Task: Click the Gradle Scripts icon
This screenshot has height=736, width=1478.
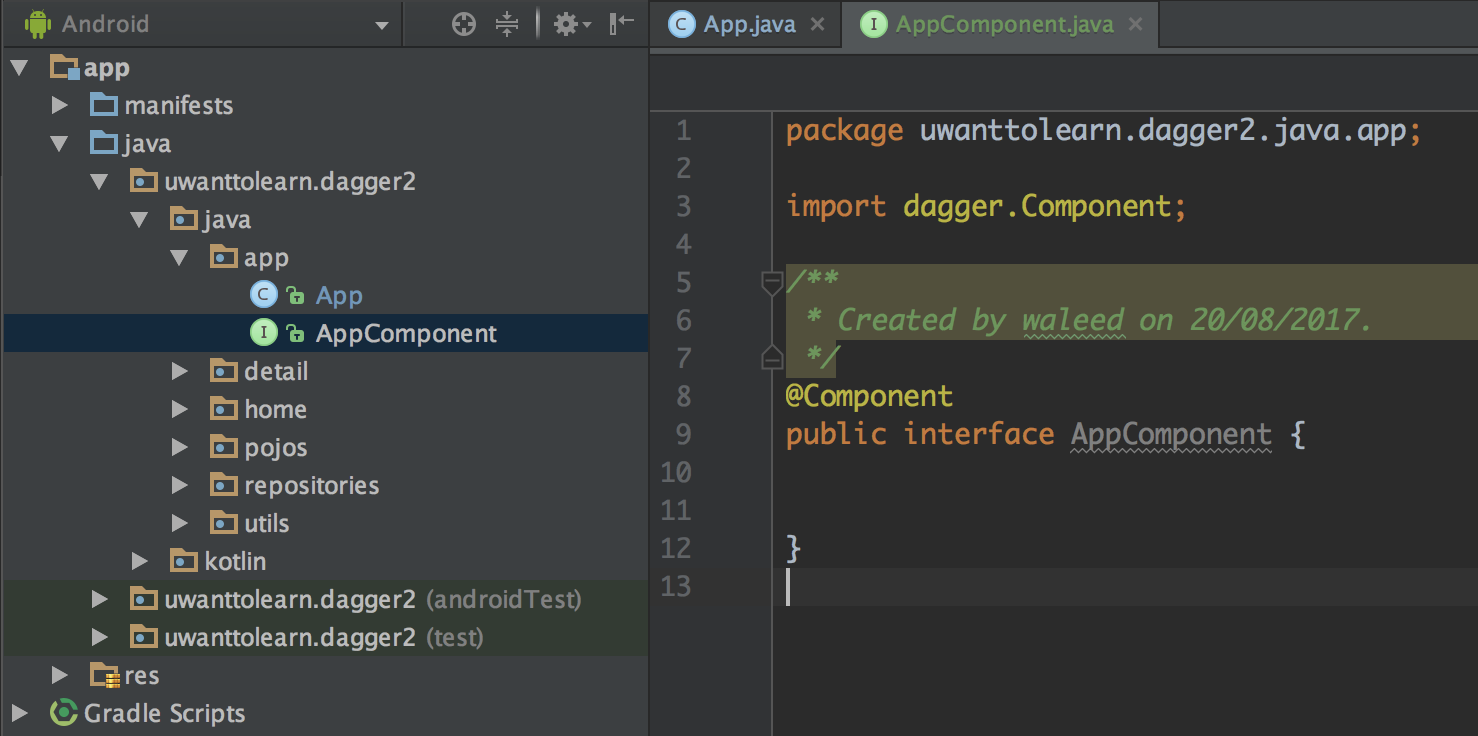Action: (64, 713)
